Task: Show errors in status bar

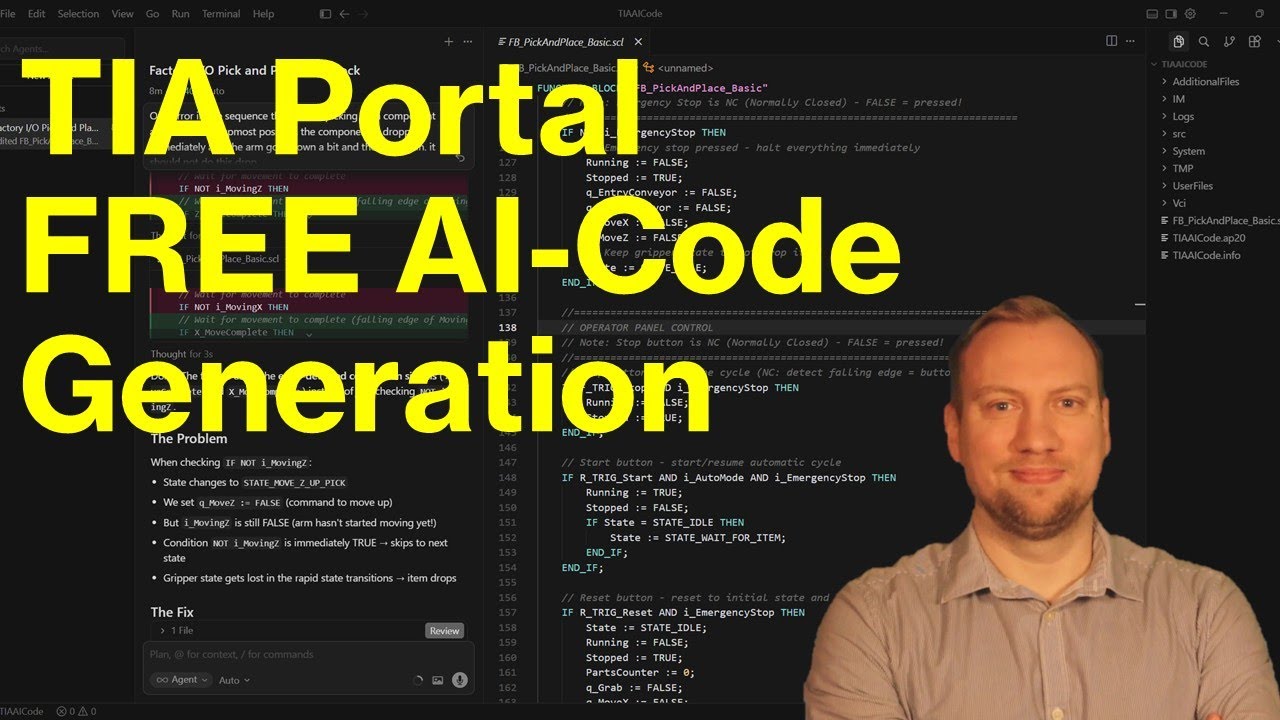Action: coord(66,711)
